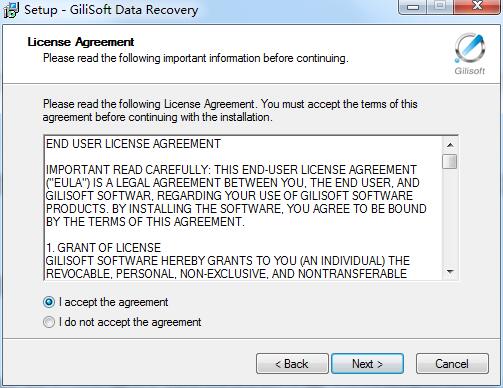Click the "License Agreement" heading

[x=81, y=42]
